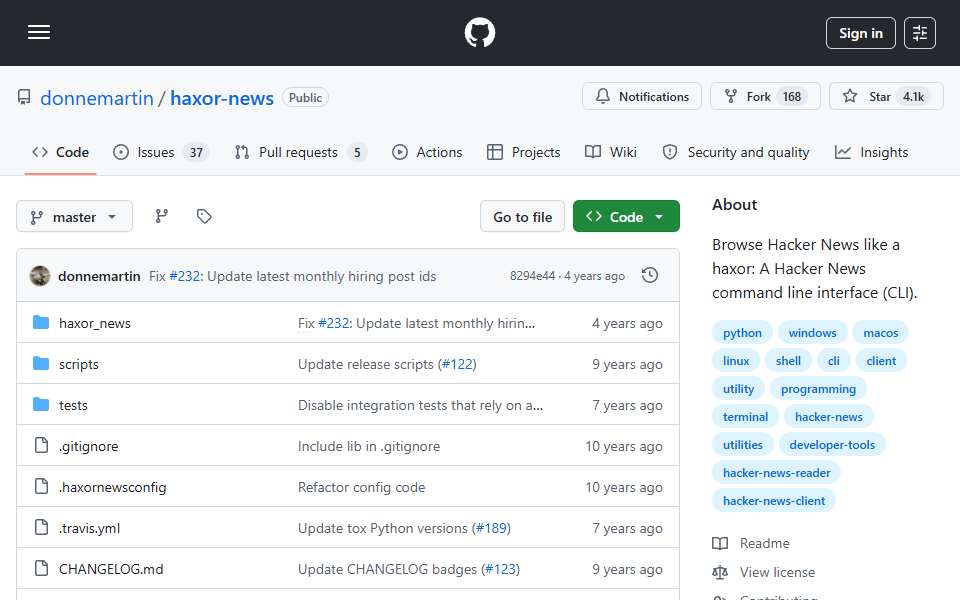Viewport: 960px width, 600px height.
Task: Select the hacker-news topic tag
Action: [x=828, y=417]
